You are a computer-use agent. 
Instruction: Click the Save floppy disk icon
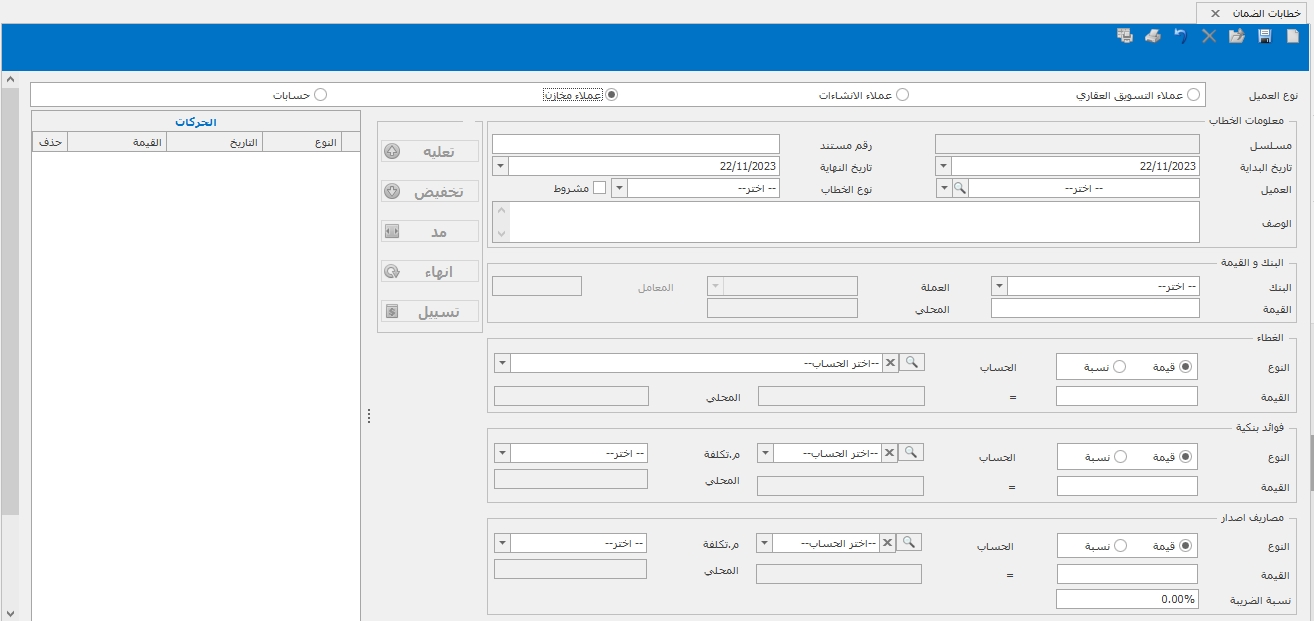[1264, 36]
